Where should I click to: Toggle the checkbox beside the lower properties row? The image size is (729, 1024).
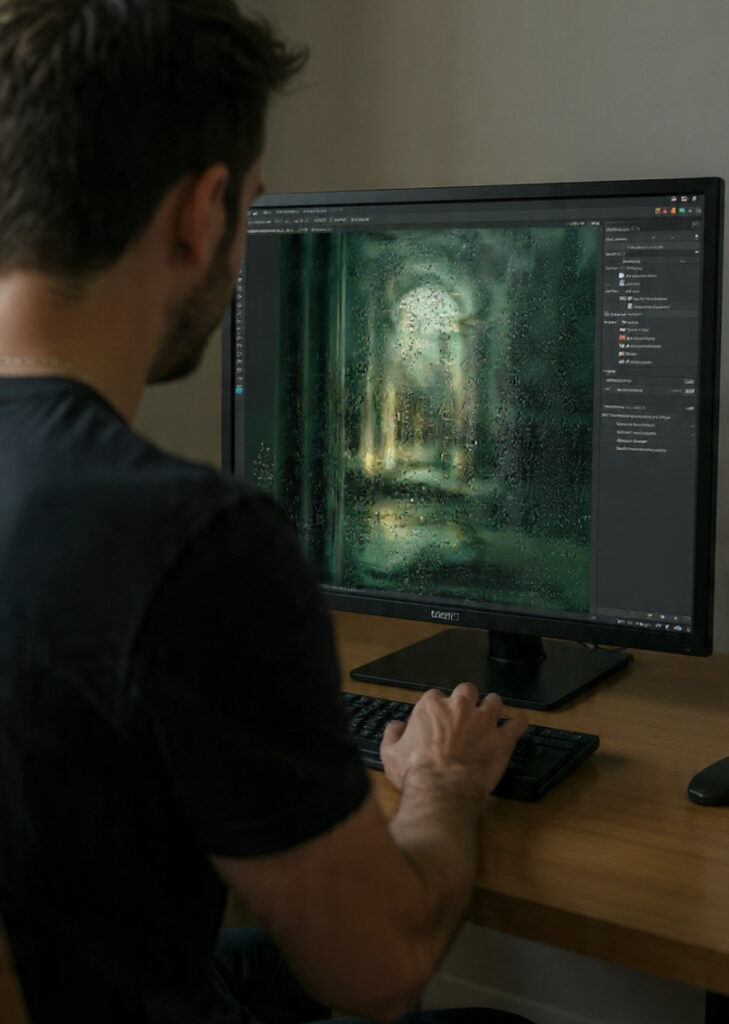click(x=689, y=390)
